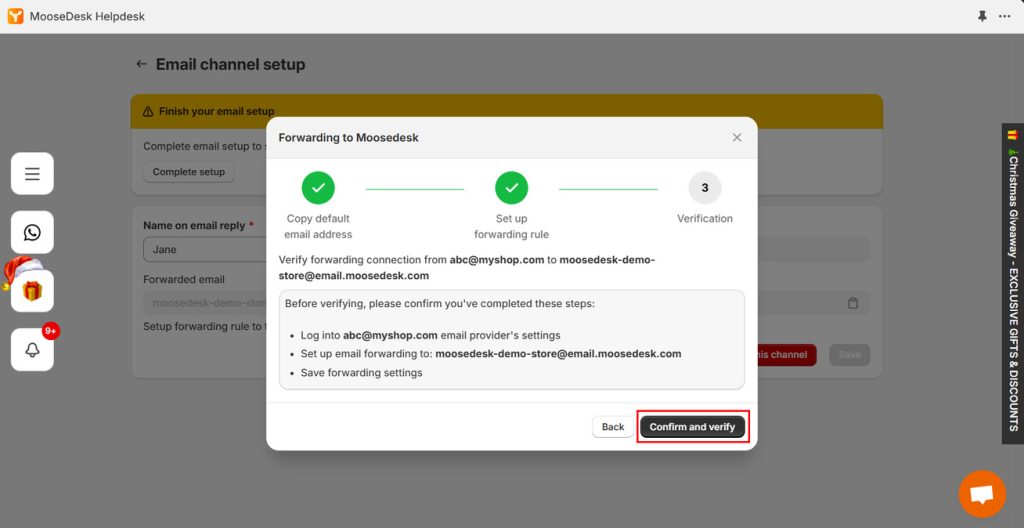
Task: Click the Forwarding to Moosedesk dialog title
Action: [x=349, y=138]
